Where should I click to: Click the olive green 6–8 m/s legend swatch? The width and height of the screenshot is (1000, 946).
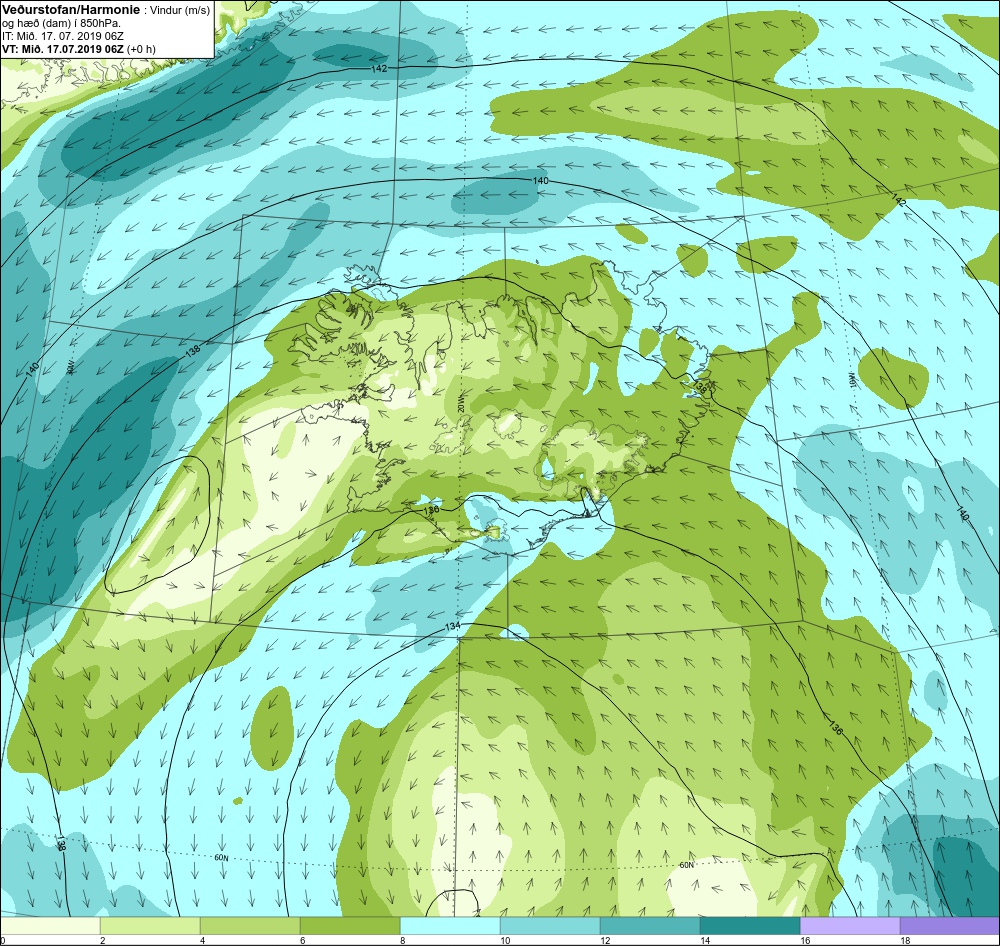pyautogui.click(x=350, y=925)
